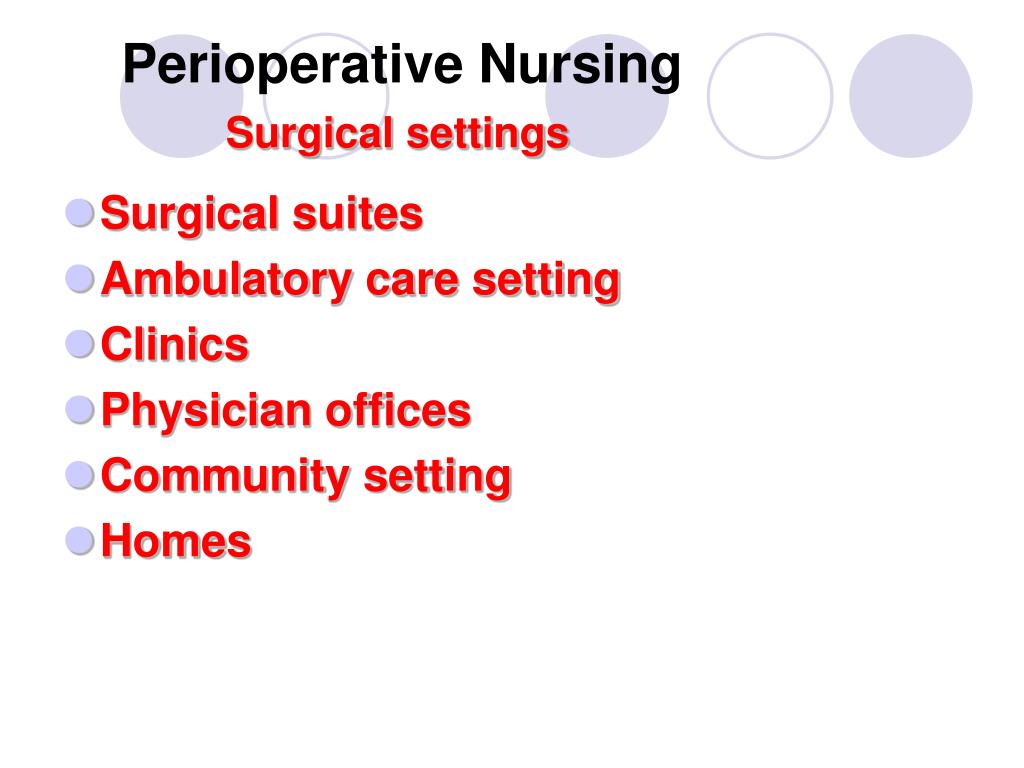Select the Physician offices line
The image size is (1024, 768).
point(286,411)
